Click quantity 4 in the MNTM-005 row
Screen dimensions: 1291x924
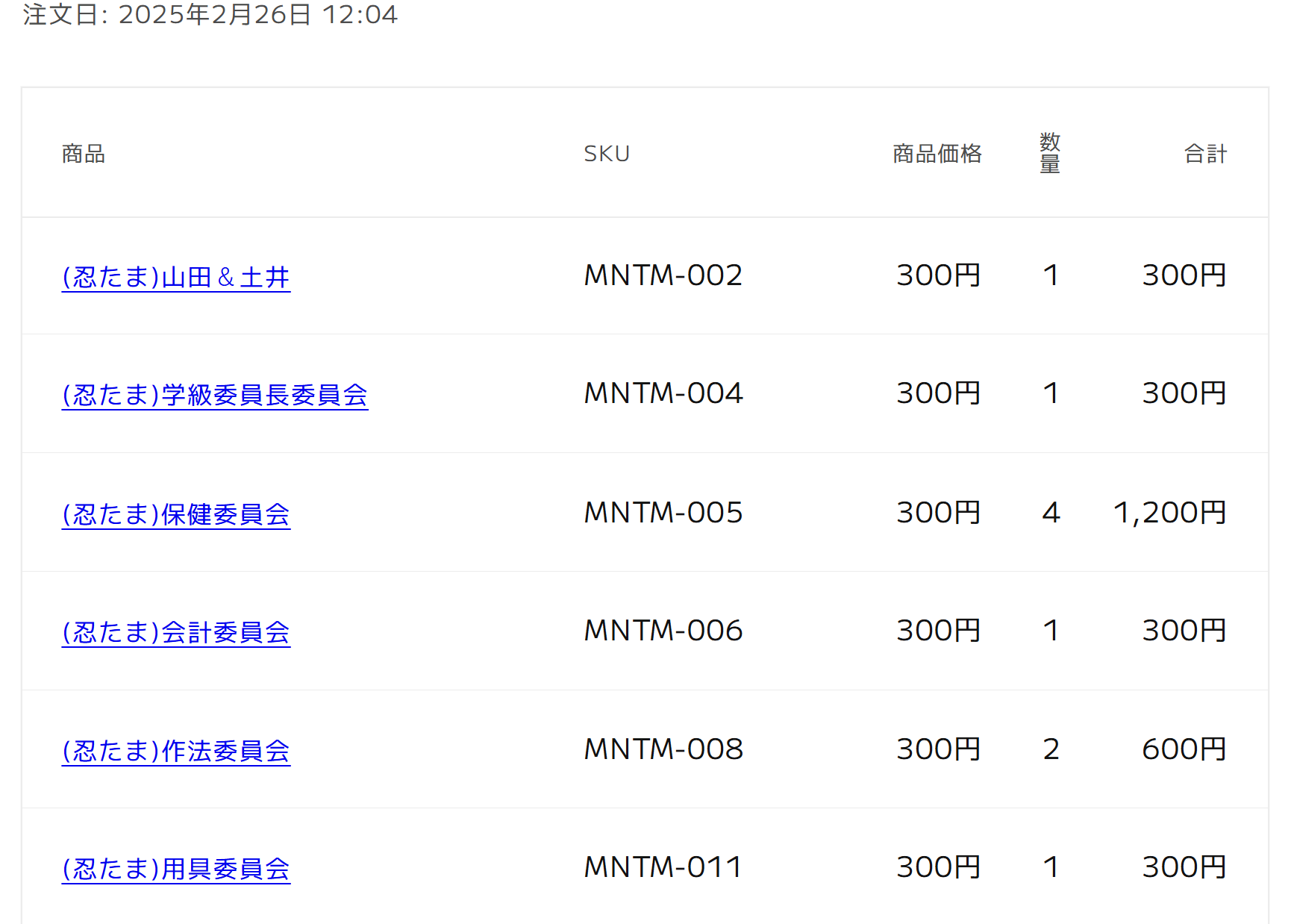[x=1051, y=513]
